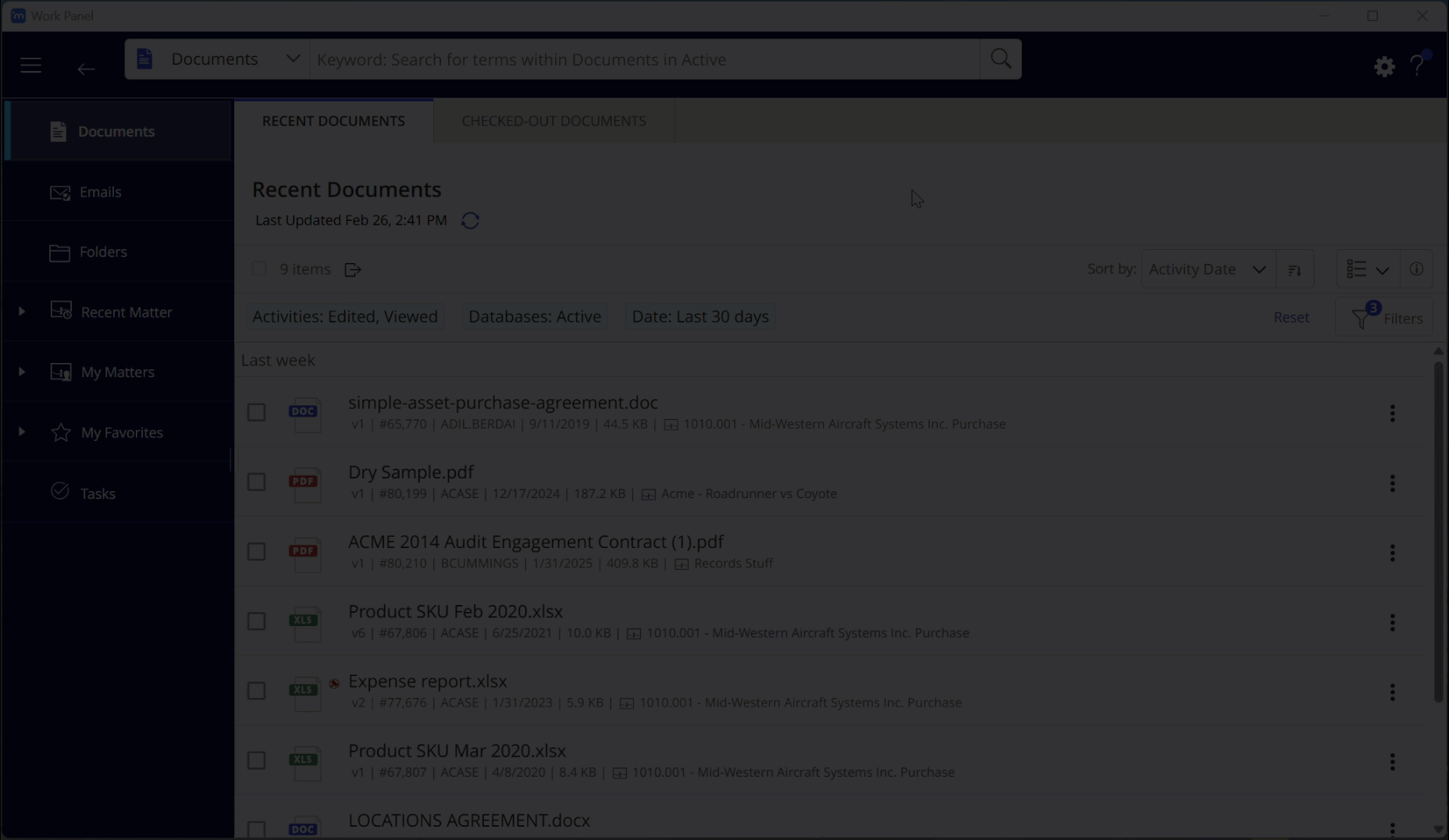Click the Help question mark icon

point(1418,66)
